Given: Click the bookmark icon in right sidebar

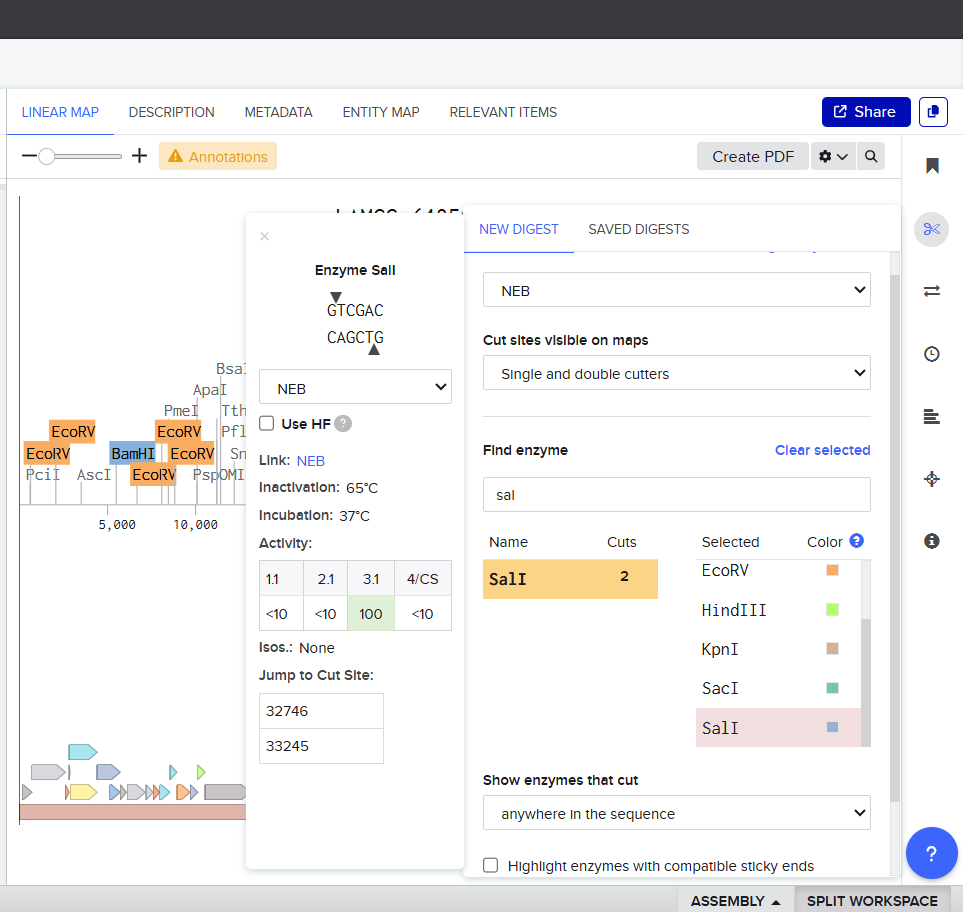Looking at the screenshot, I should click(x=932, y=166).
